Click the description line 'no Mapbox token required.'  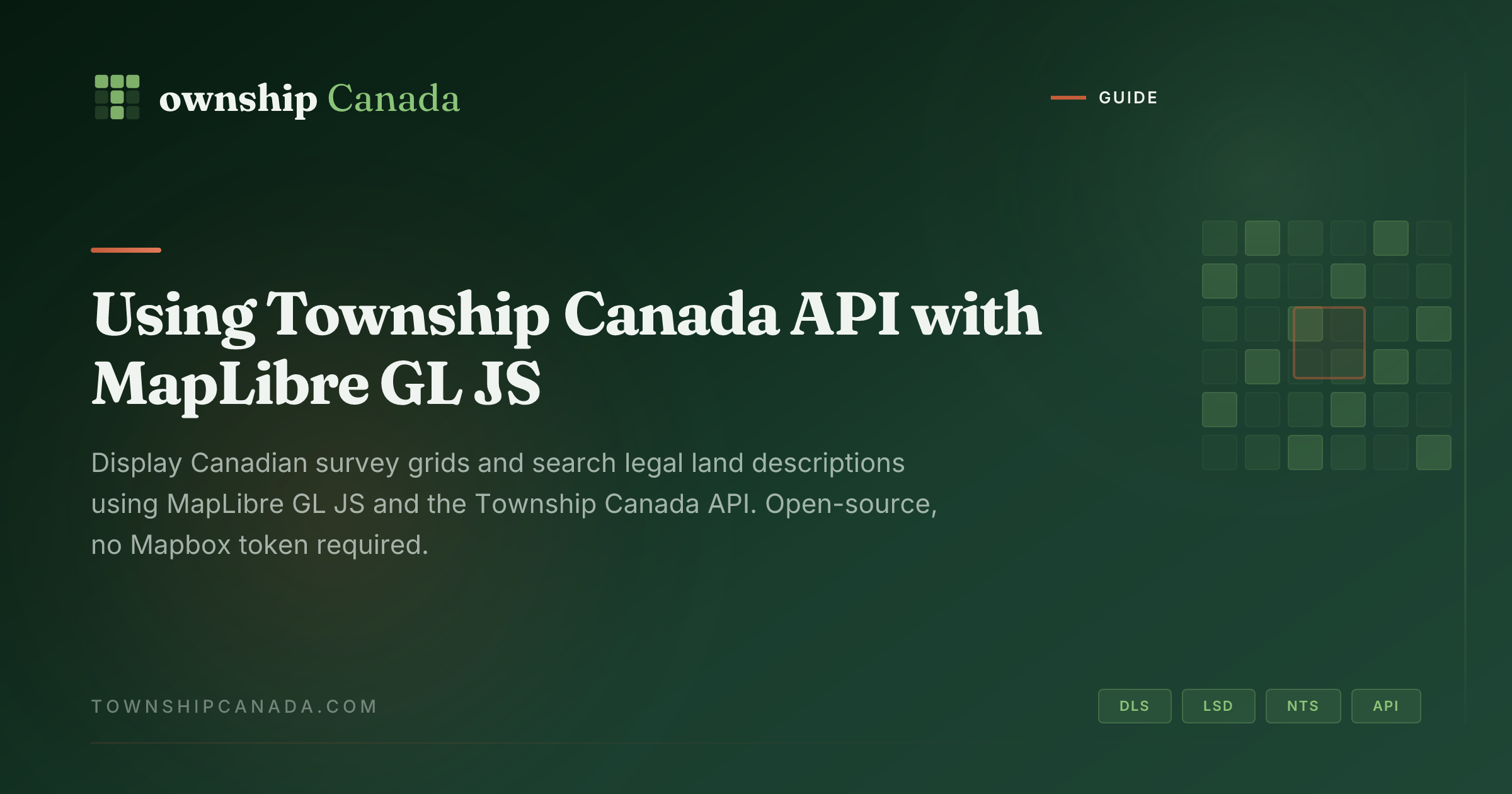tap(260, 545)
